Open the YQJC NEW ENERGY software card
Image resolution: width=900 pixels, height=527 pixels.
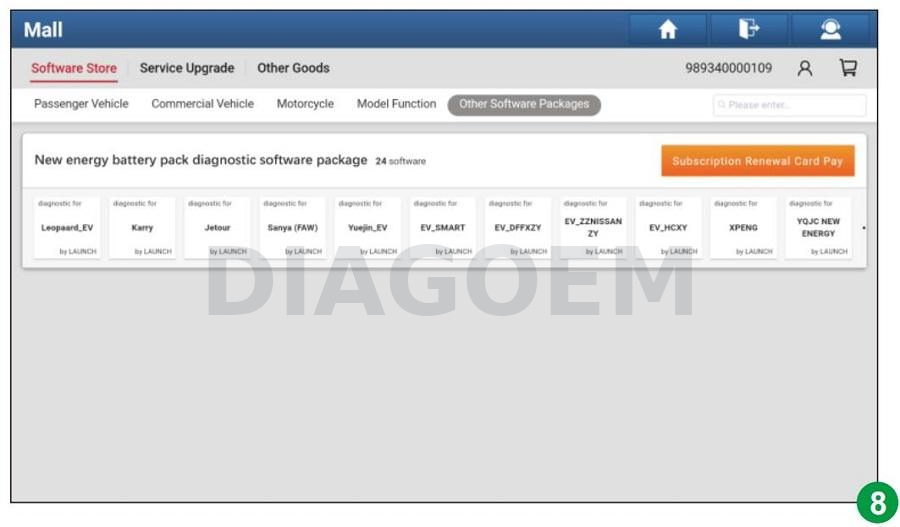pos(819,228)
